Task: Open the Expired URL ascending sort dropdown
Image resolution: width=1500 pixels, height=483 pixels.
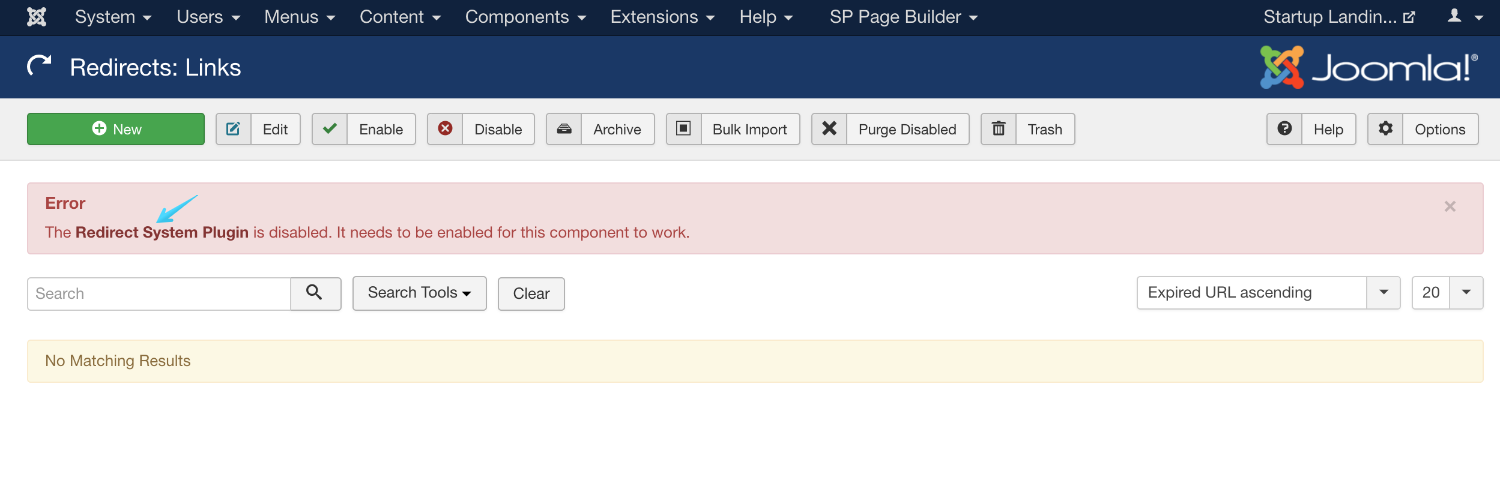Action: coord(1268,293)
